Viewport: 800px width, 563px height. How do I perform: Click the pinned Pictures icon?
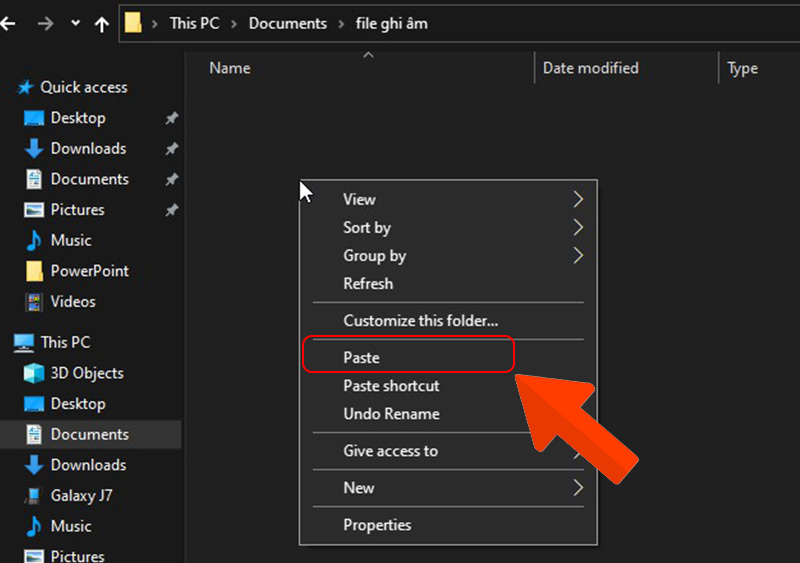(x=34, y=210)
